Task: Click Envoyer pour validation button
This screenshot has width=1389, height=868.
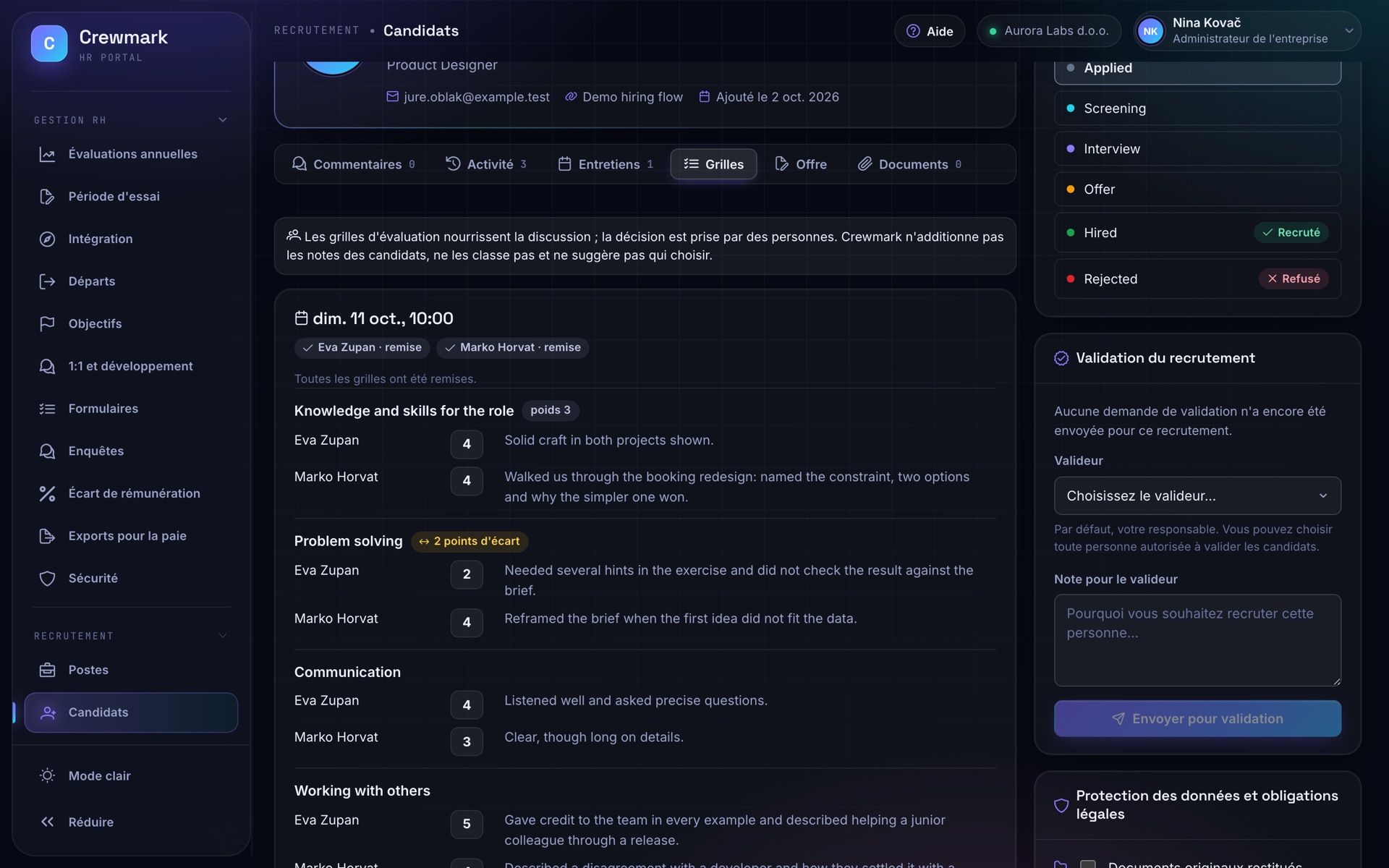Action: (x=1197, y=718)
